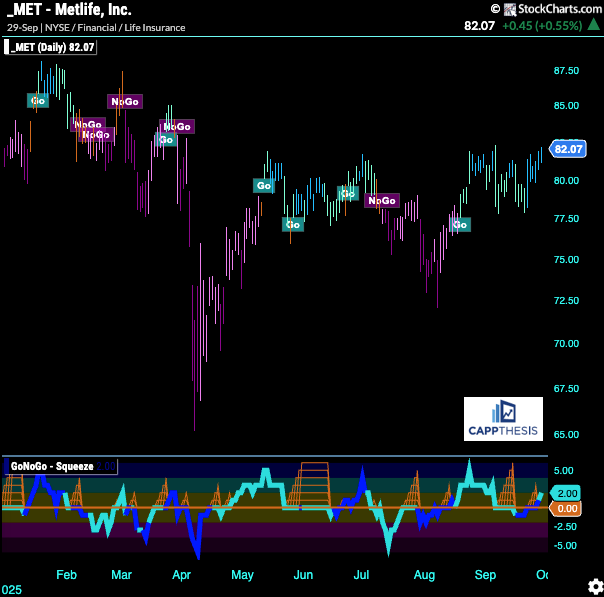Click the first Go label near January highs
Screen dimensions: 604x597
(x=38, y=101)
